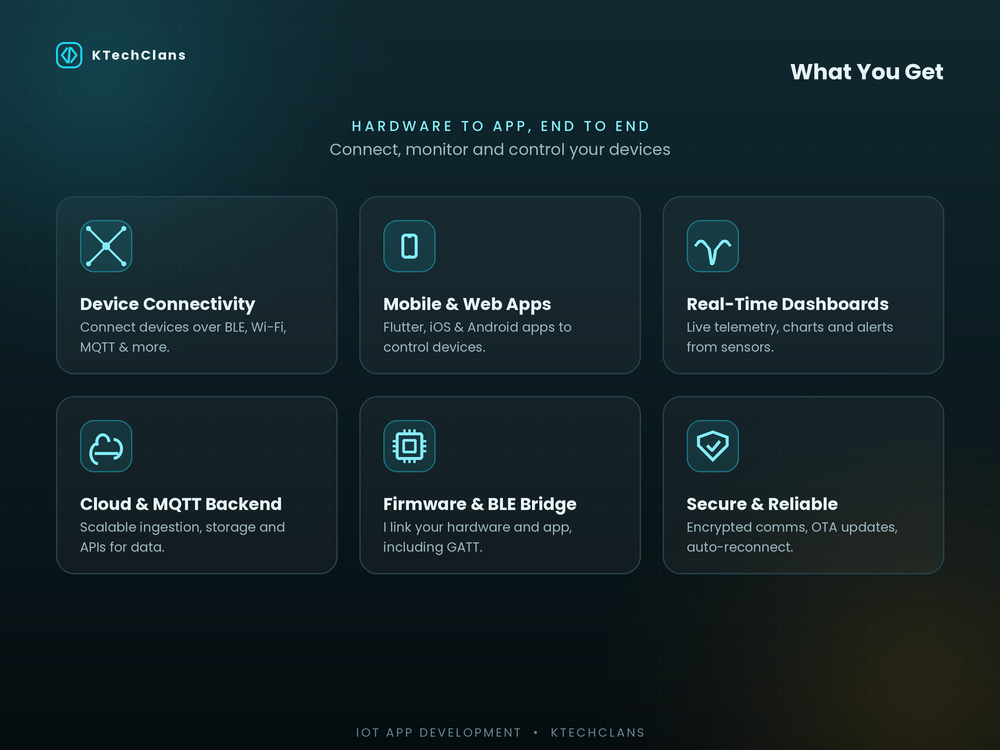1000x750 pixels.
Task: Select the KTechClans brand name text
Action: [139, 55]
